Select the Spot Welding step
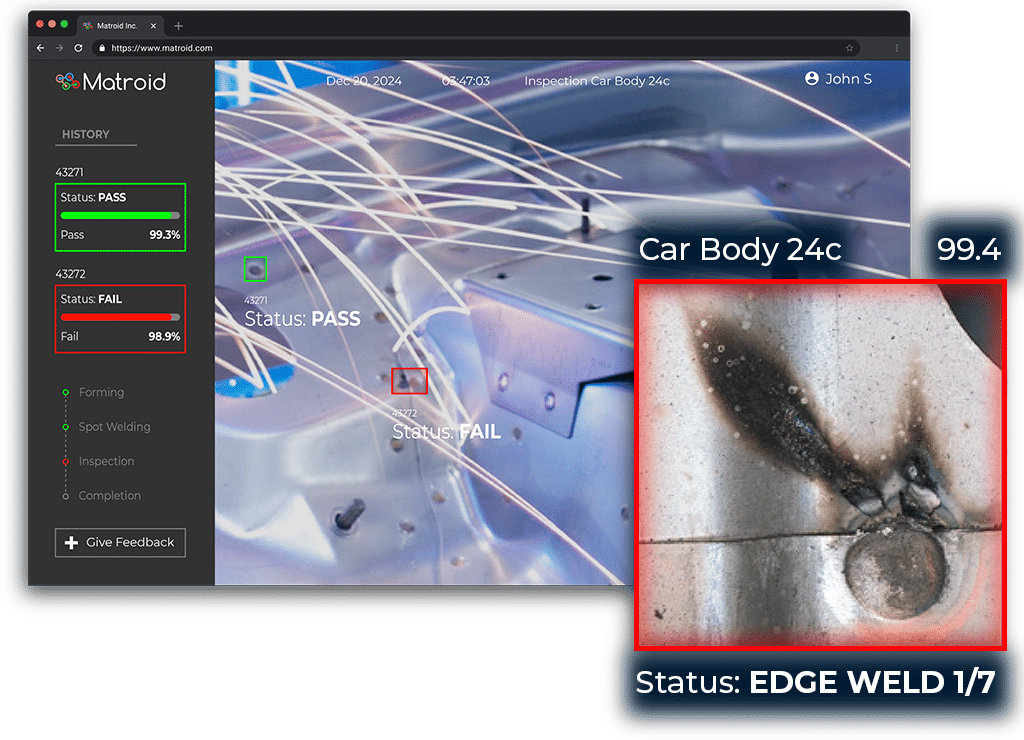 [x=114, y=426]
